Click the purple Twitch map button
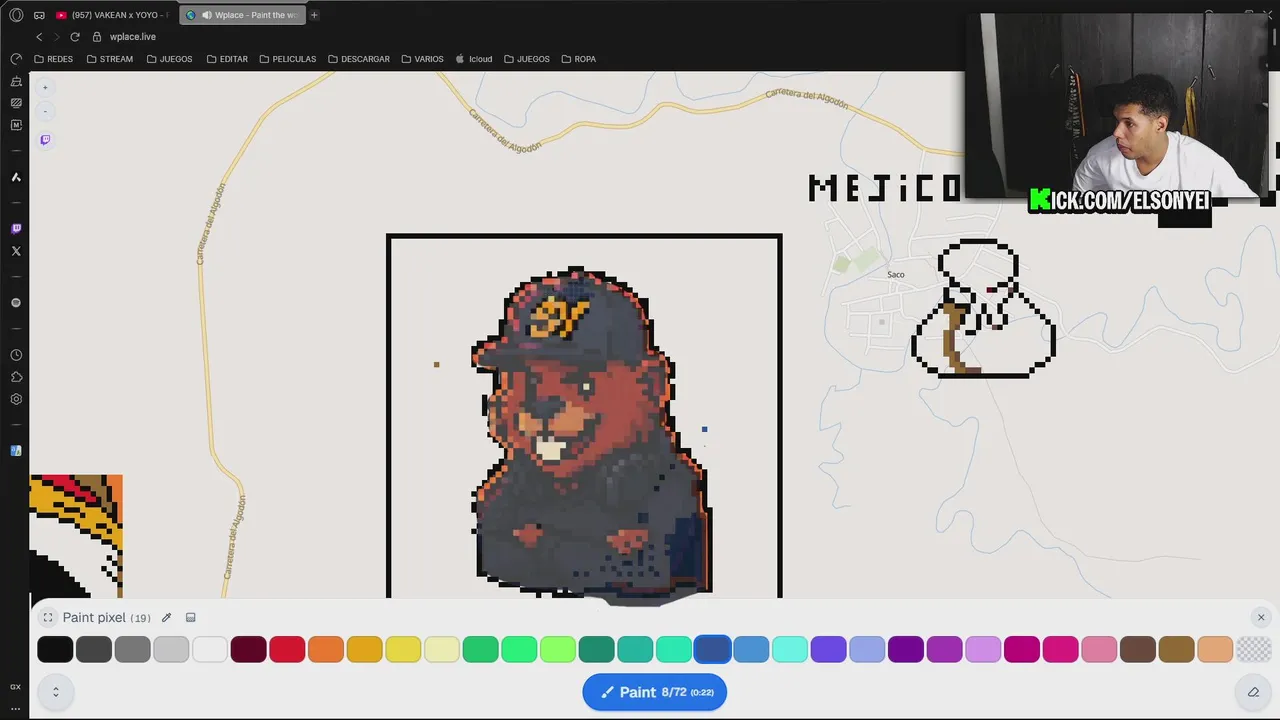This screenshot has height=720, width=1280. (x=45, y=140)
